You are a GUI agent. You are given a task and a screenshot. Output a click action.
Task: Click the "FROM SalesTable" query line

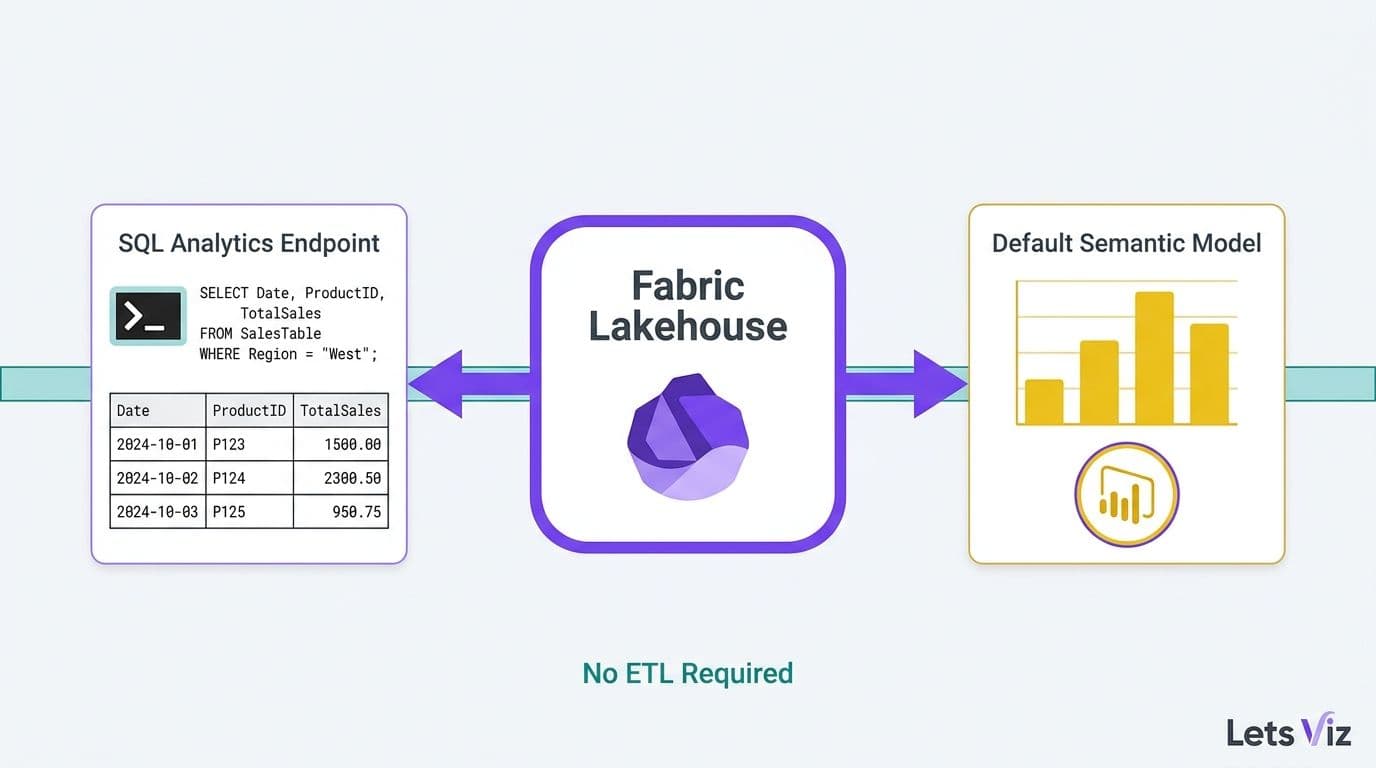coord(260,333)
